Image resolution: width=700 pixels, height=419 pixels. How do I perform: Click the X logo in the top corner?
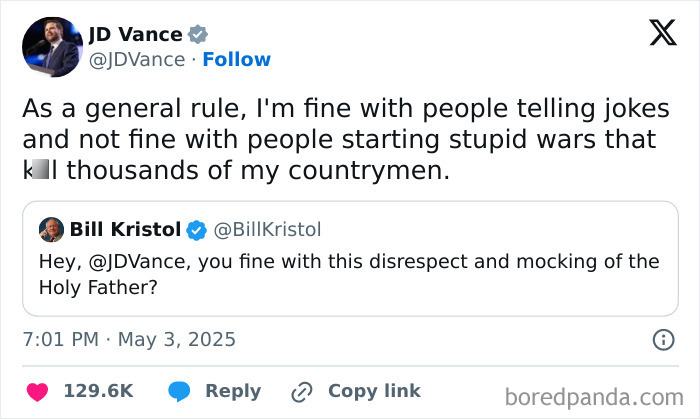click(662, 34)
